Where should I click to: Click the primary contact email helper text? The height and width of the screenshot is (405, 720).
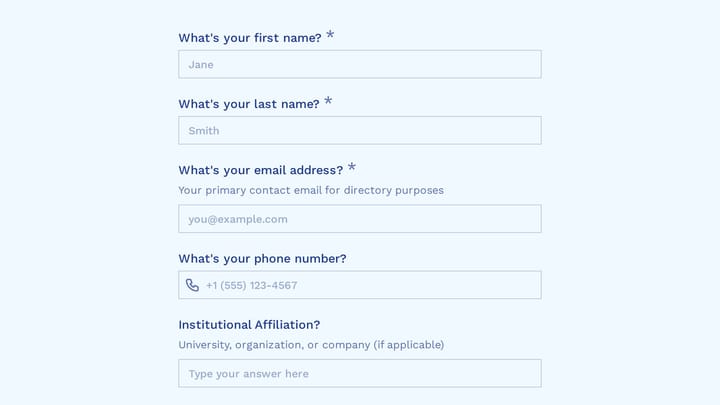[311, 190]
